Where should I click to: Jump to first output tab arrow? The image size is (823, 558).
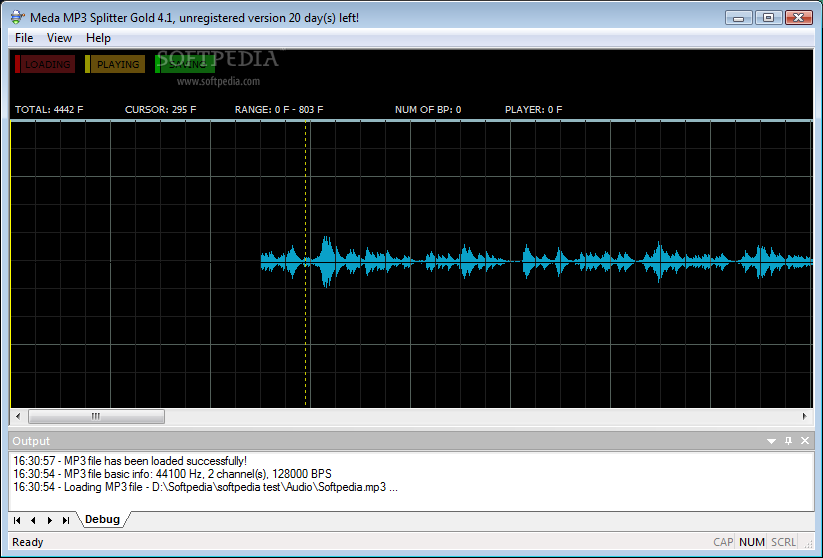tap(17, 520)
